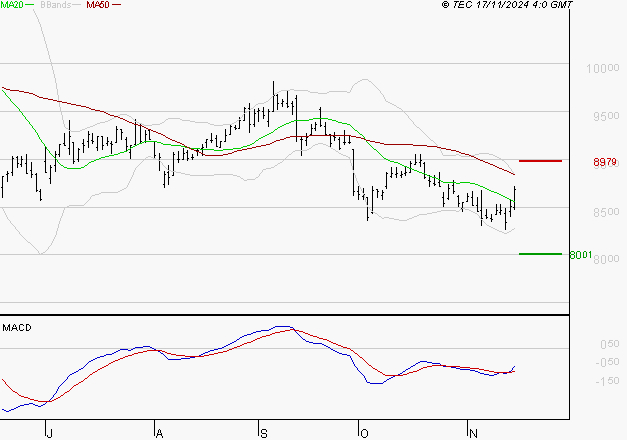Click the -050 MACD axis label
Viewport: 627px width, 440px height.
(607, 362)
